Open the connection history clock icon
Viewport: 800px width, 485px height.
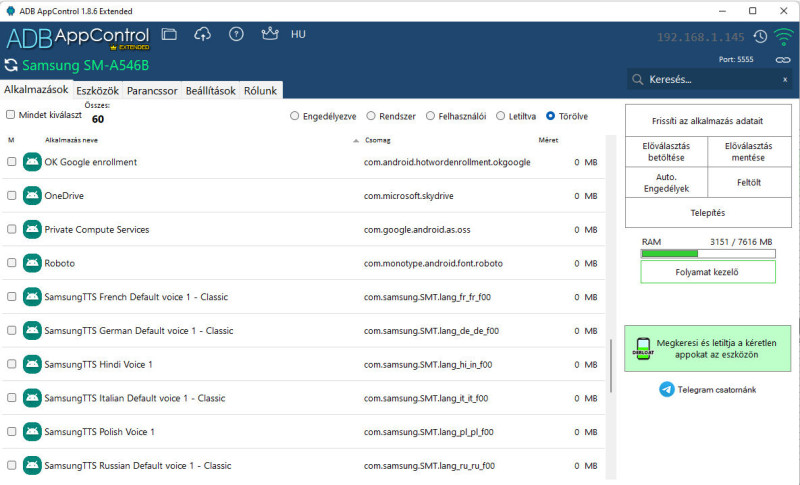coord(760,37)
